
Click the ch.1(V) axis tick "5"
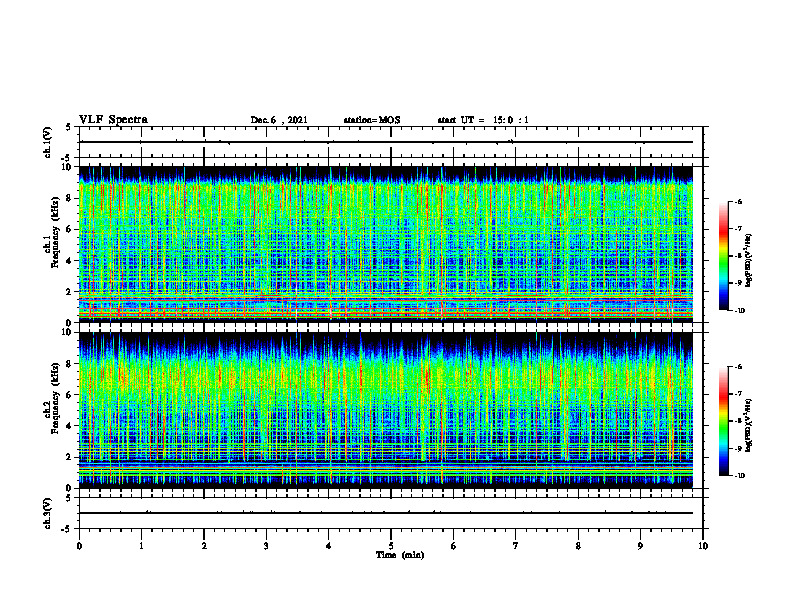click(x=69, y=128)
